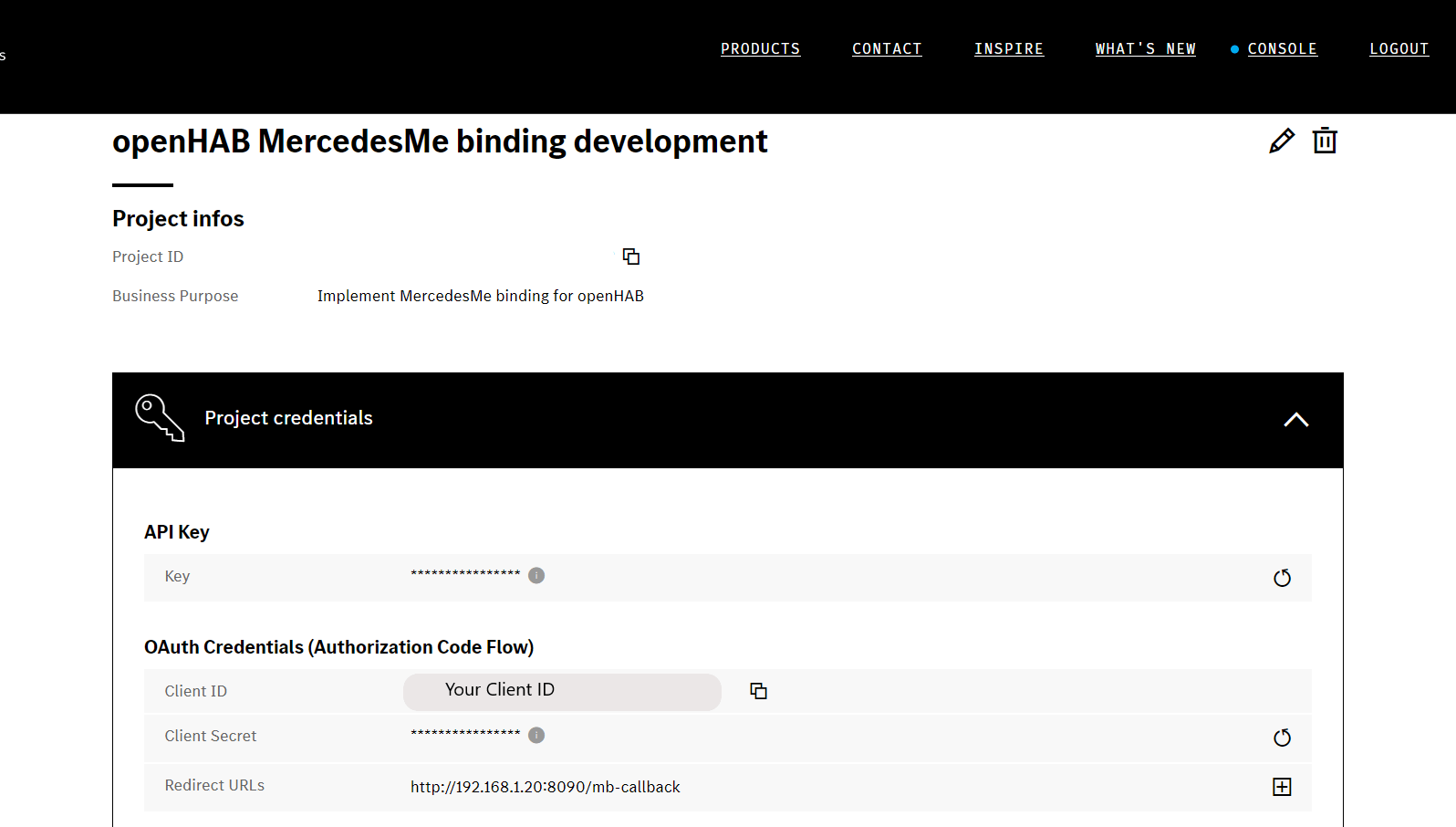Add a new Redirect URL

point(1282,787)
